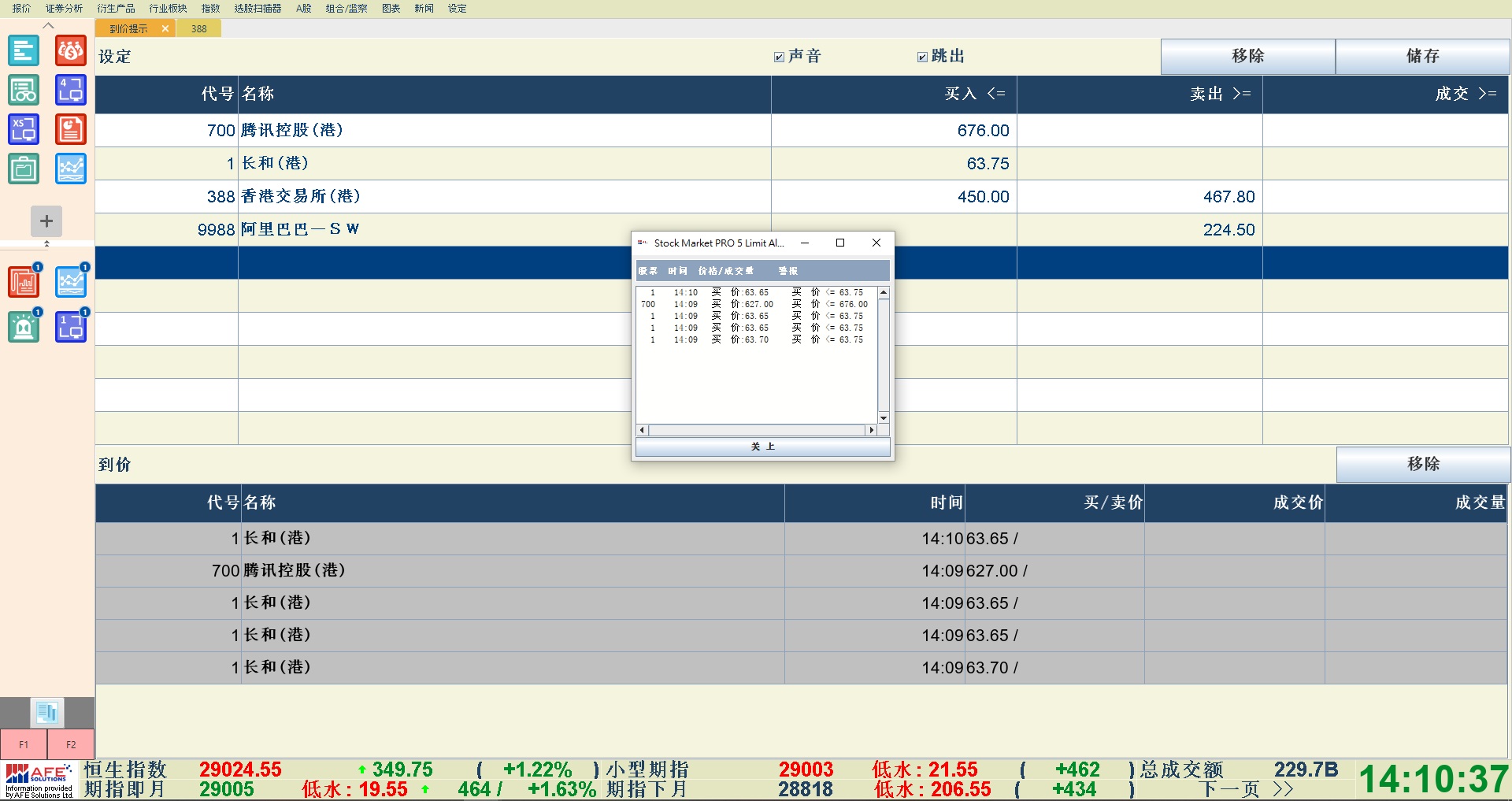Click the 成交 >= column header
The image size is (1512, 801).
[x=1385, y=94]
